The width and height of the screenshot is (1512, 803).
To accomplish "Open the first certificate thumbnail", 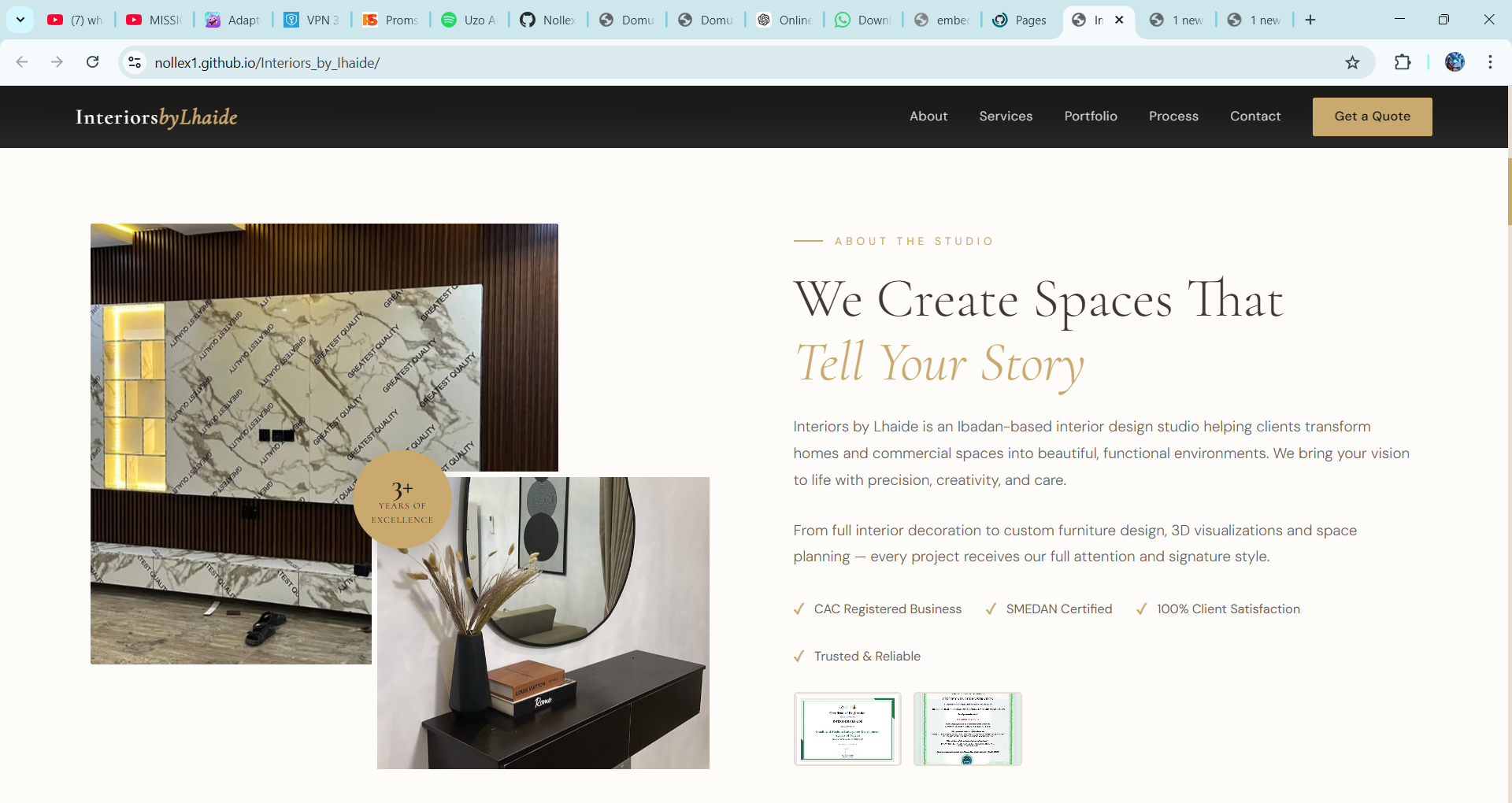I will tap(847, 729).
